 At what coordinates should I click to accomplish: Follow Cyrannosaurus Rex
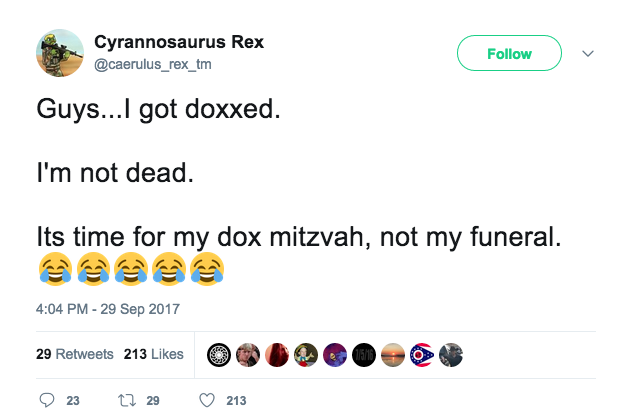coord(509,54)
